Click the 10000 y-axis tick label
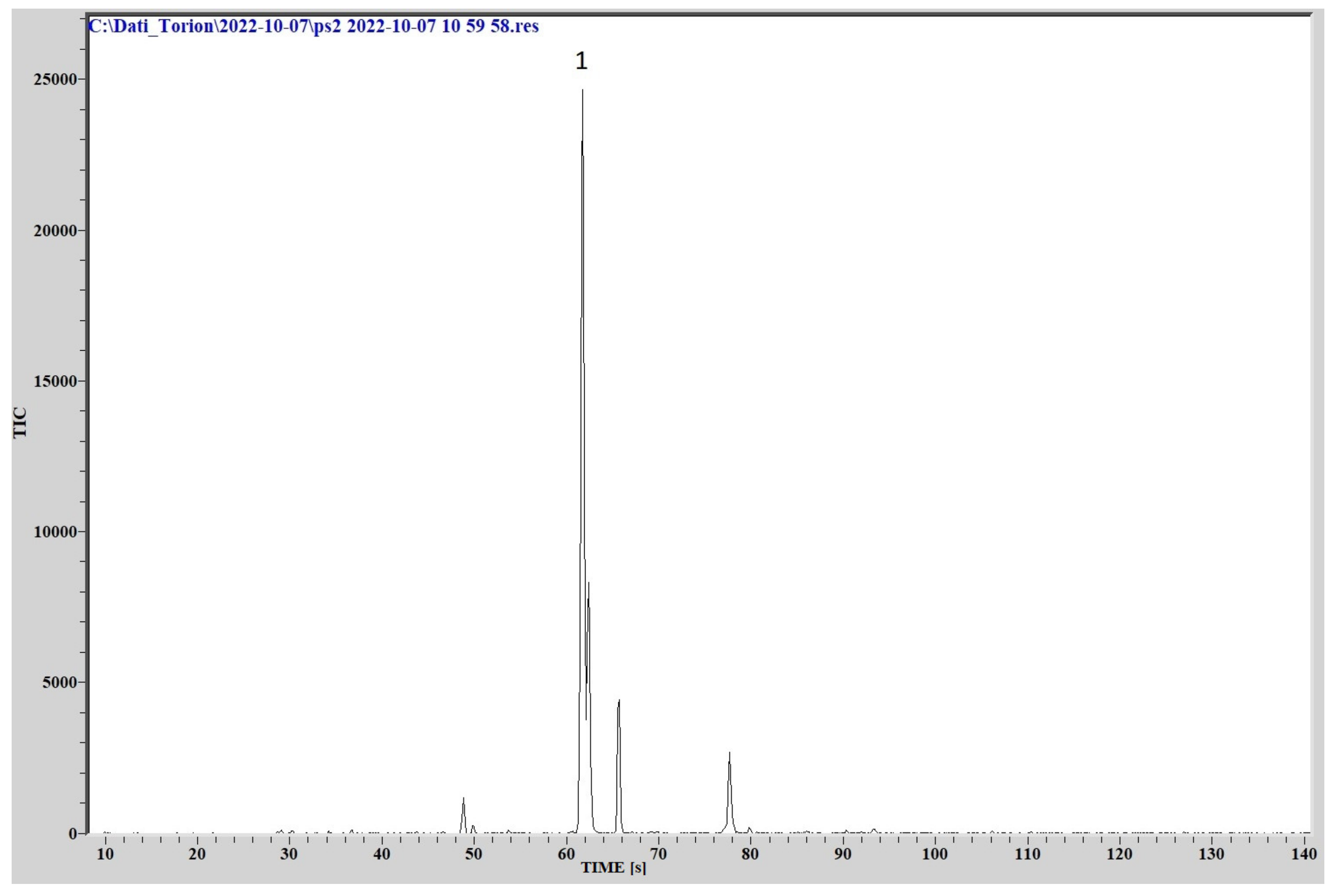The height and width of the screenshot is (896, 1339). [56, 532]
